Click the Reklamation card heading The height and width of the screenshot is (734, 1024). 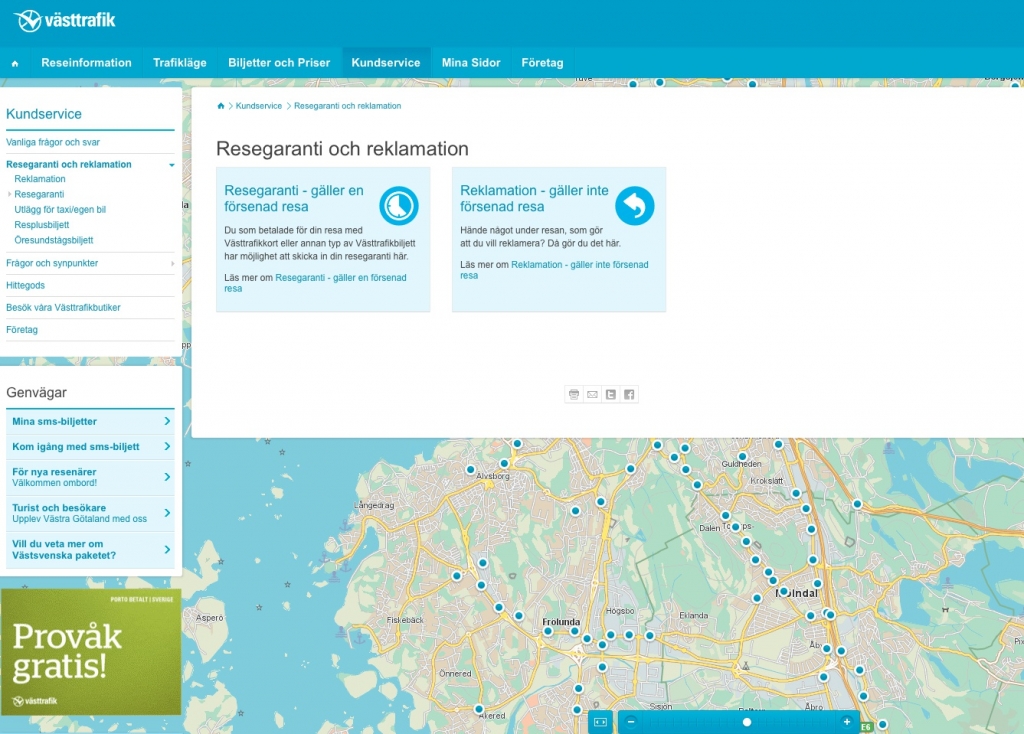534,199
